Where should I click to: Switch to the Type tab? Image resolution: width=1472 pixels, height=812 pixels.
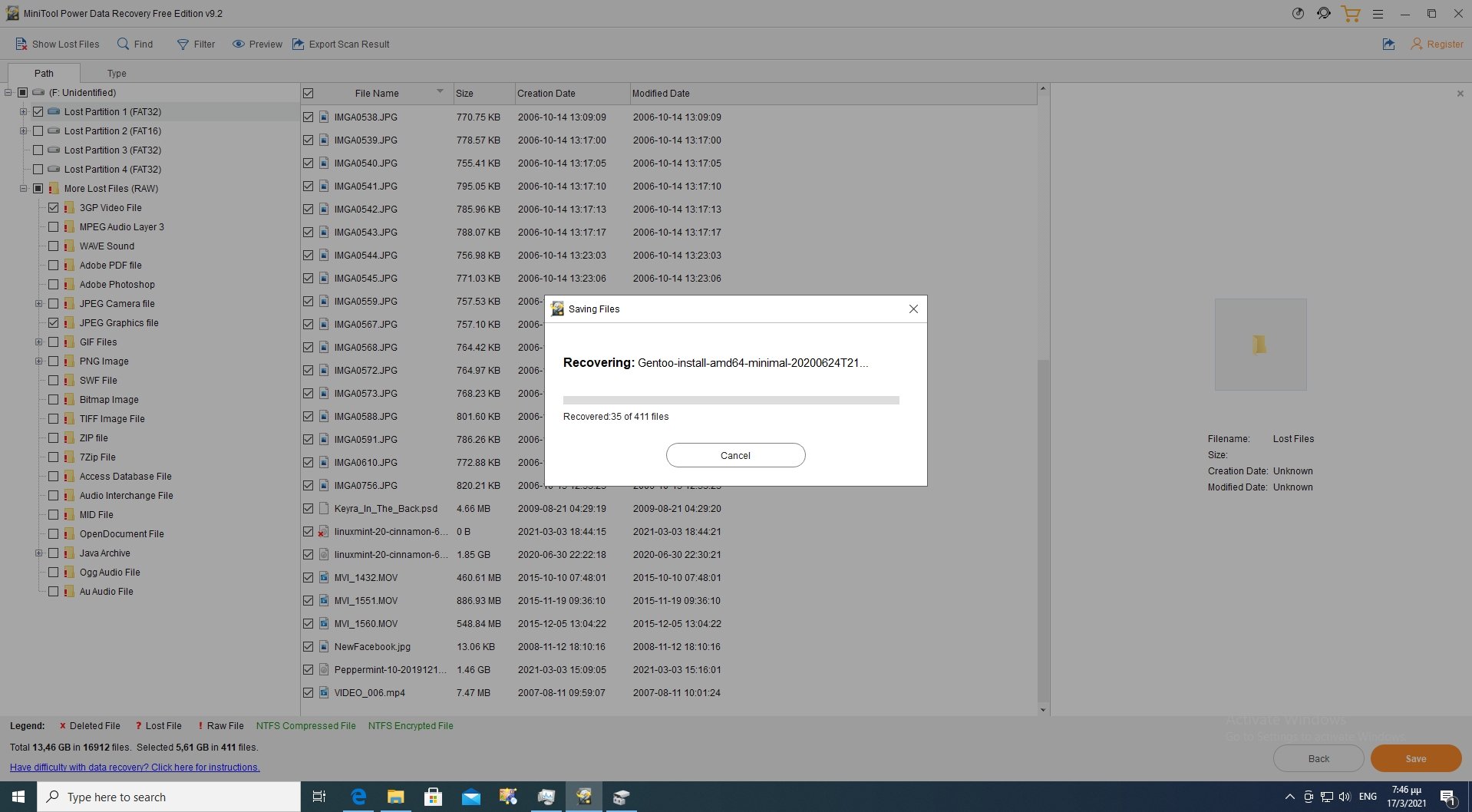(116, 73)
